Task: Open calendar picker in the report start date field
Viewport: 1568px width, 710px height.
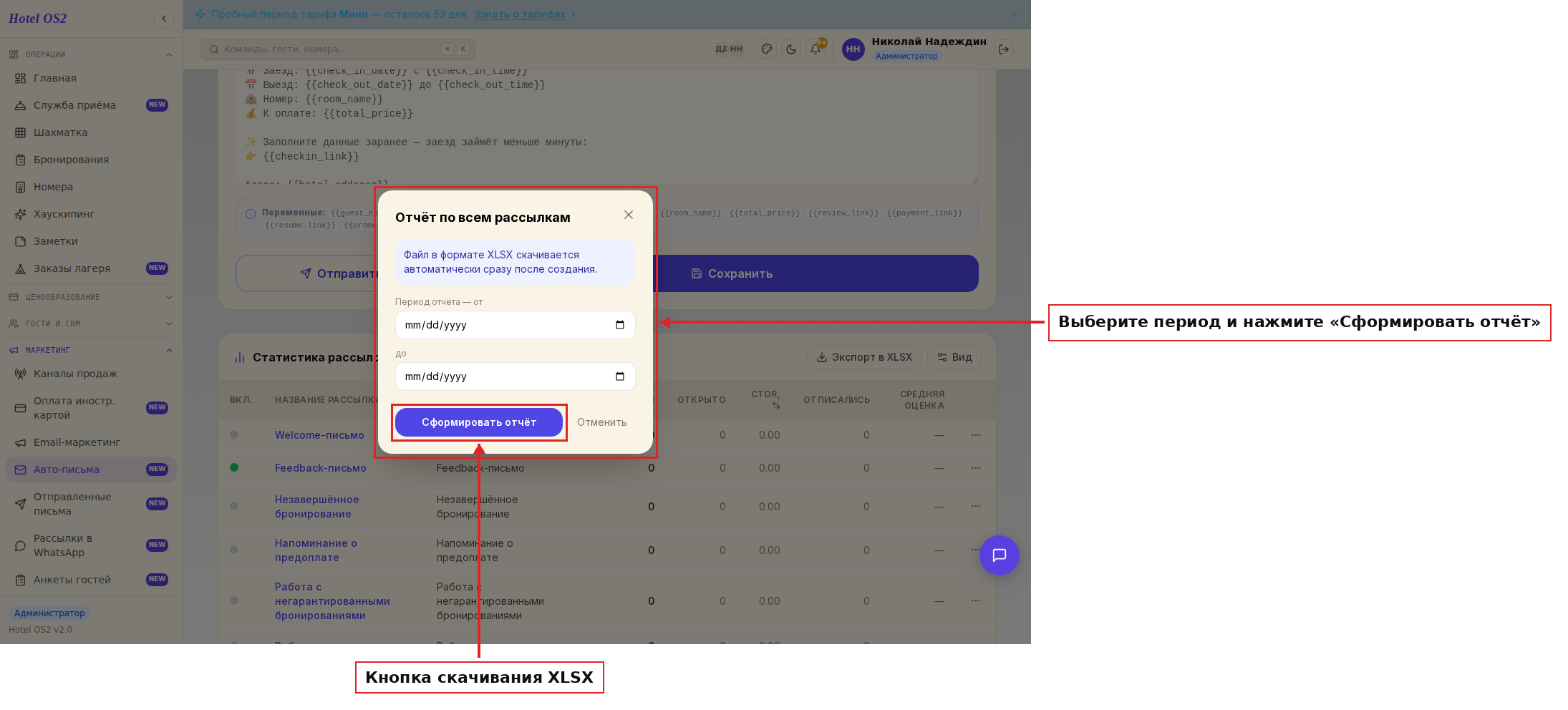Action: (620, 325)
